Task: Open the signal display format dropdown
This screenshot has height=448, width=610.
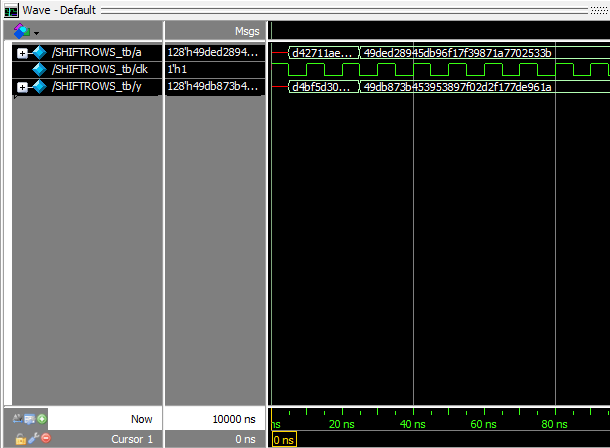Action: pos(26,32)
